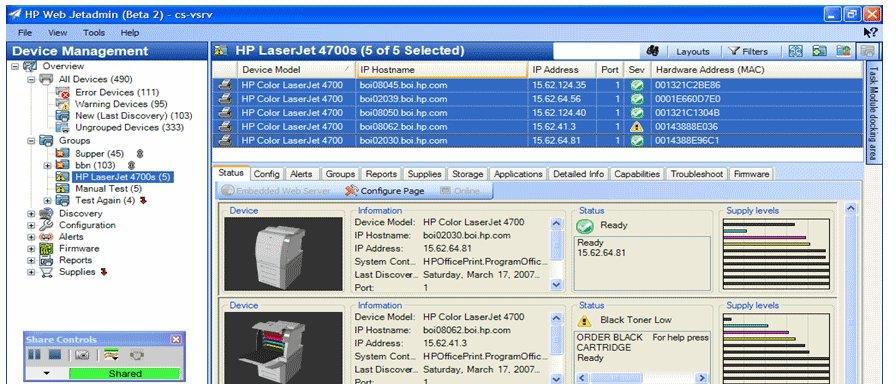
Task: Click the Error Devices red X icon
Action: 62,92
